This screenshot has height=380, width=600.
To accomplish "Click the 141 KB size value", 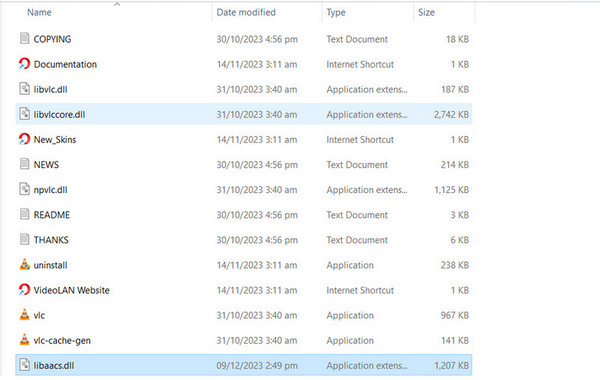I will click(455, 341).
